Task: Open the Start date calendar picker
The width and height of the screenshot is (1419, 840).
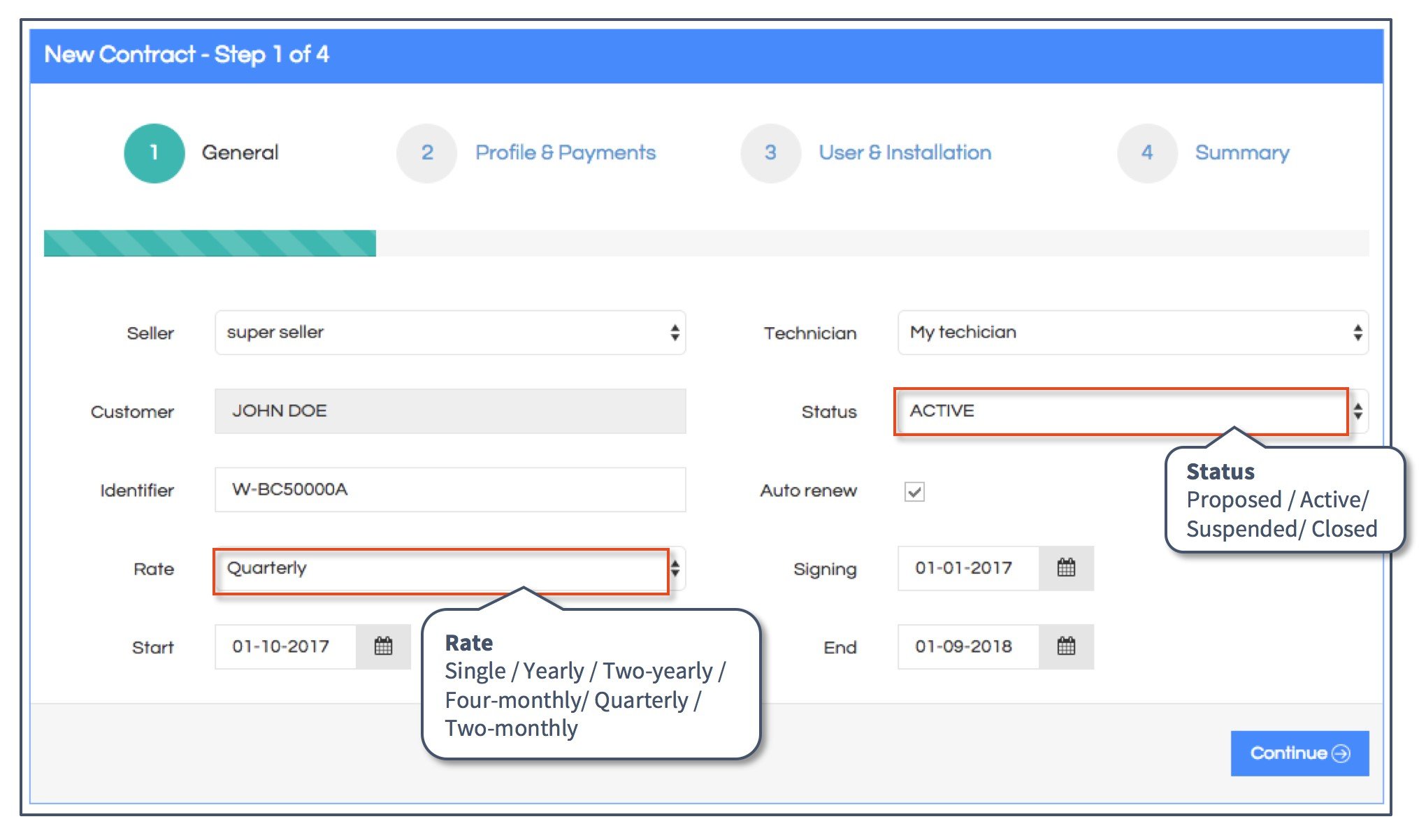Action: click(x=383, y=646)
